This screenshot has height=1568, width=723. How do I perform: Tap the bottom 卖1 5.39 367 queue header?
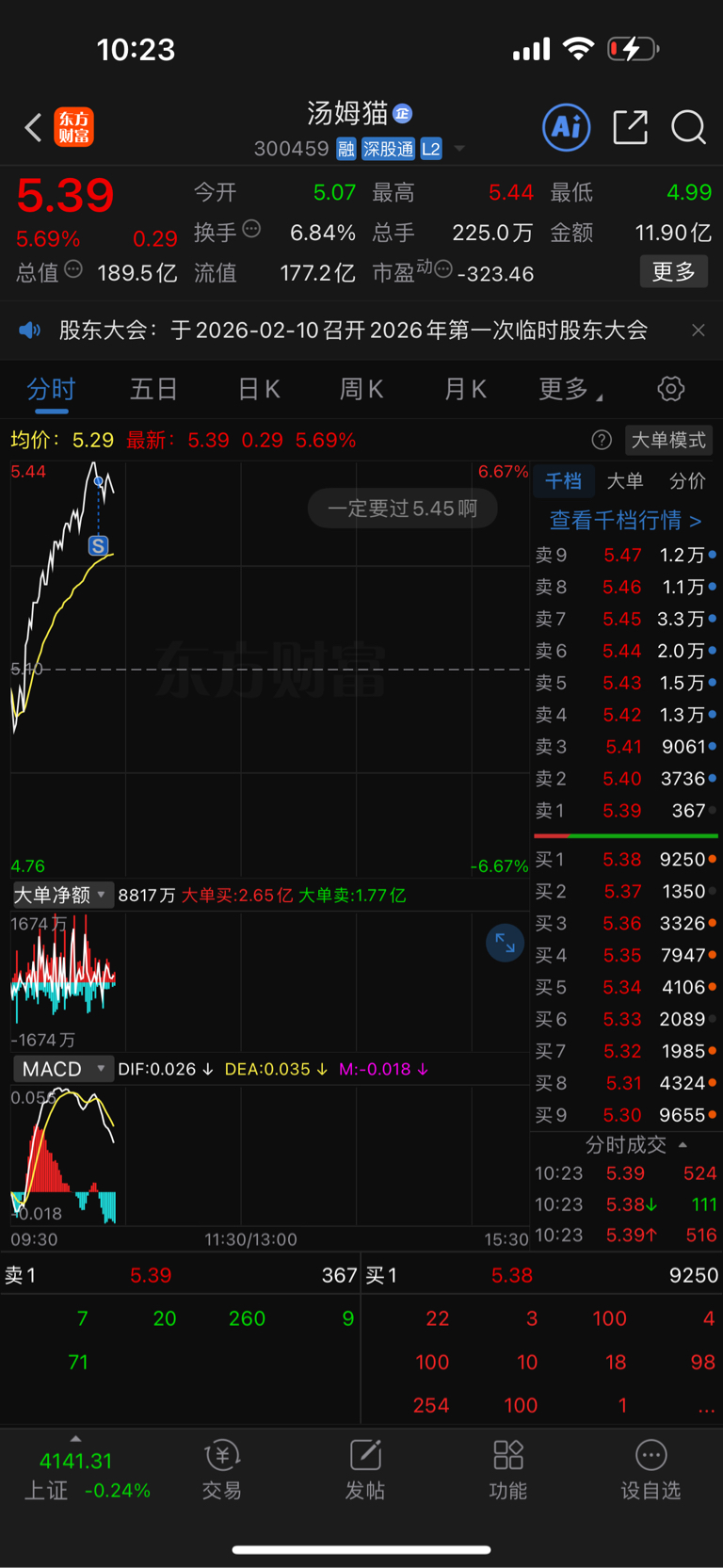tap(181, 1275)
